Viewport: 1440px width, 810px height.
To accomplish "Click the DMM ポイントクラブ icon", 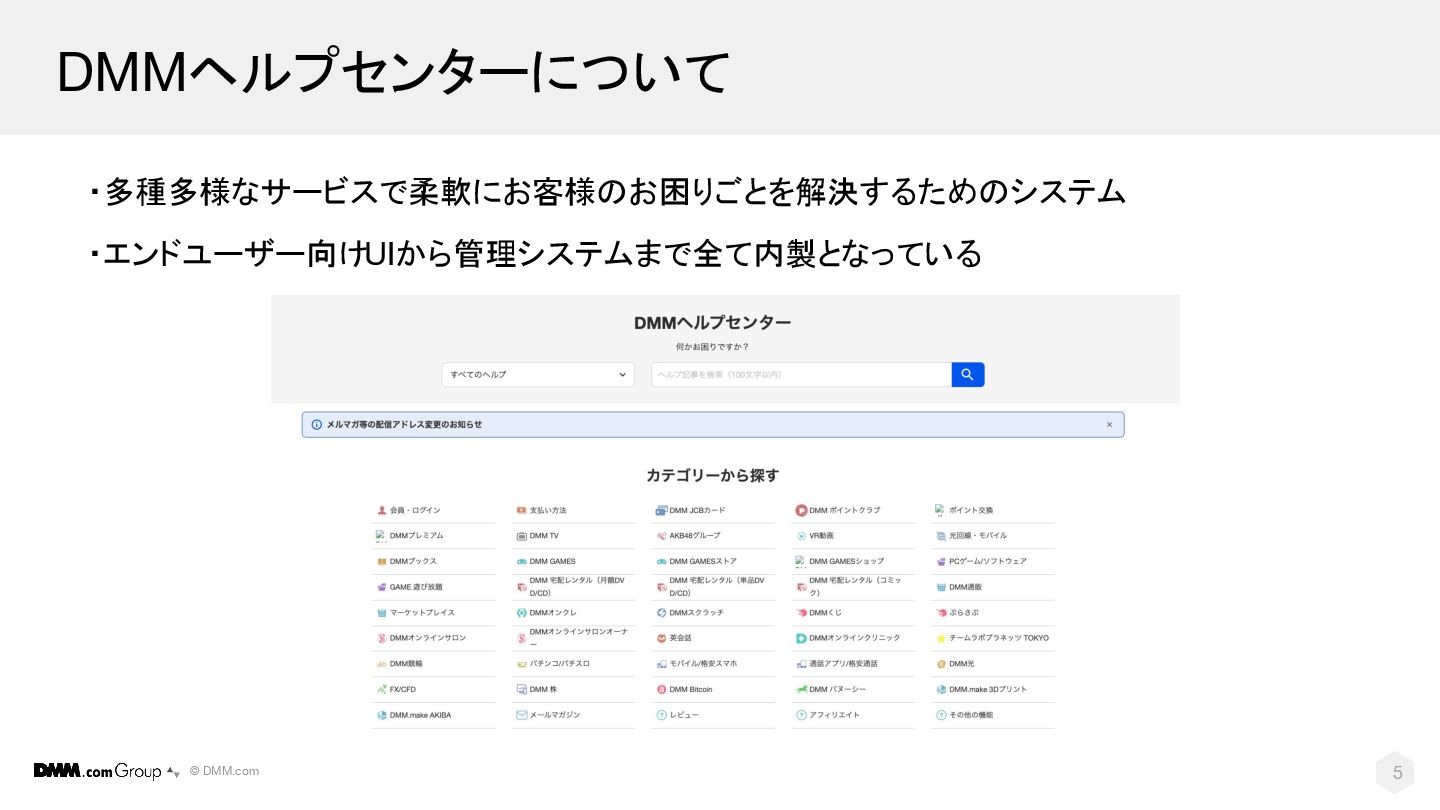I will tap(801, 510).
